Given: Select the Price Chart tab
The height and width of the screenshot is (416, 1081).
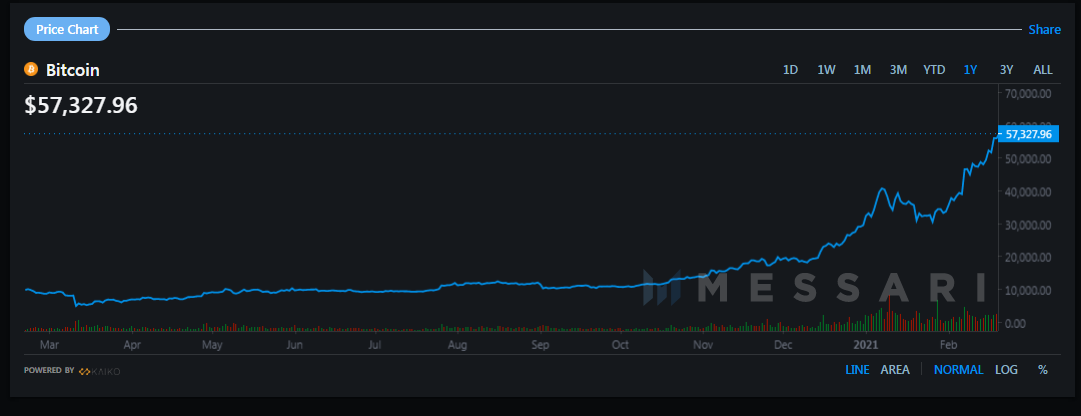Looking at the screenshot, I should [67, 29].
